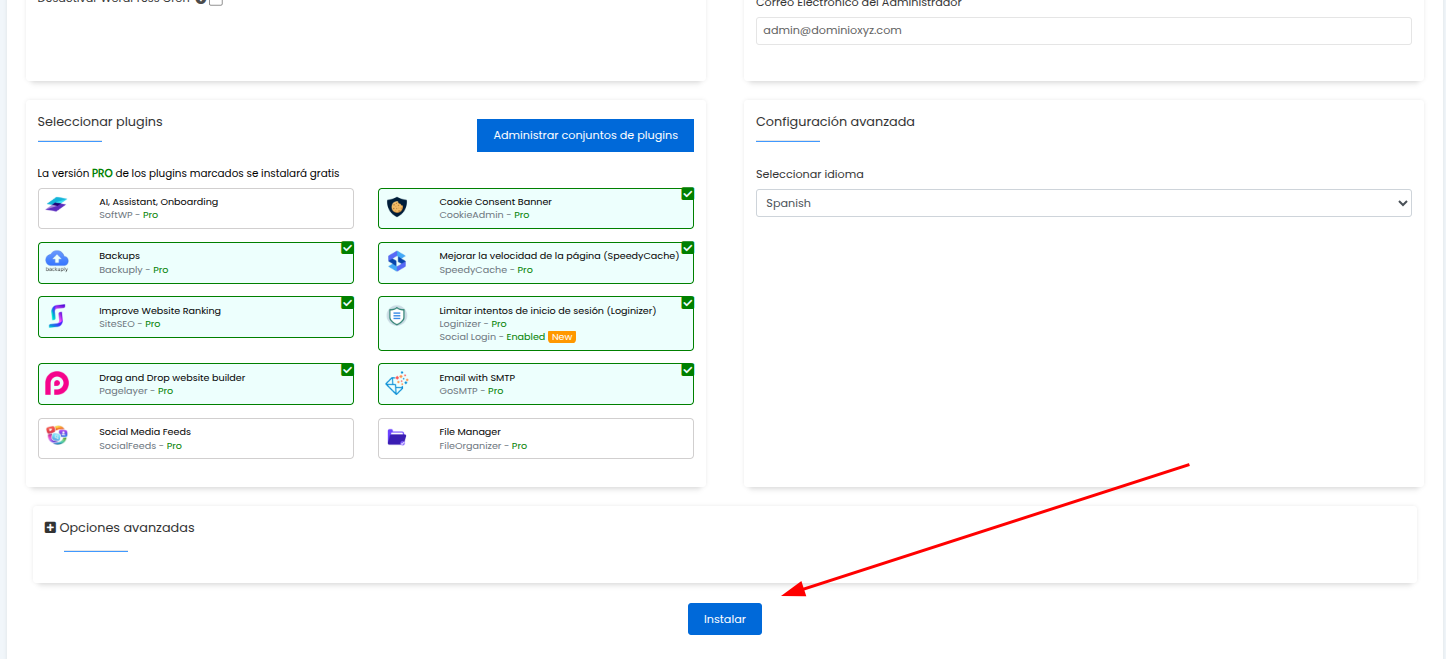Uncheck the Drag and Drop builder checkmark
The image size is (1446, 659).
coord(347,370)
